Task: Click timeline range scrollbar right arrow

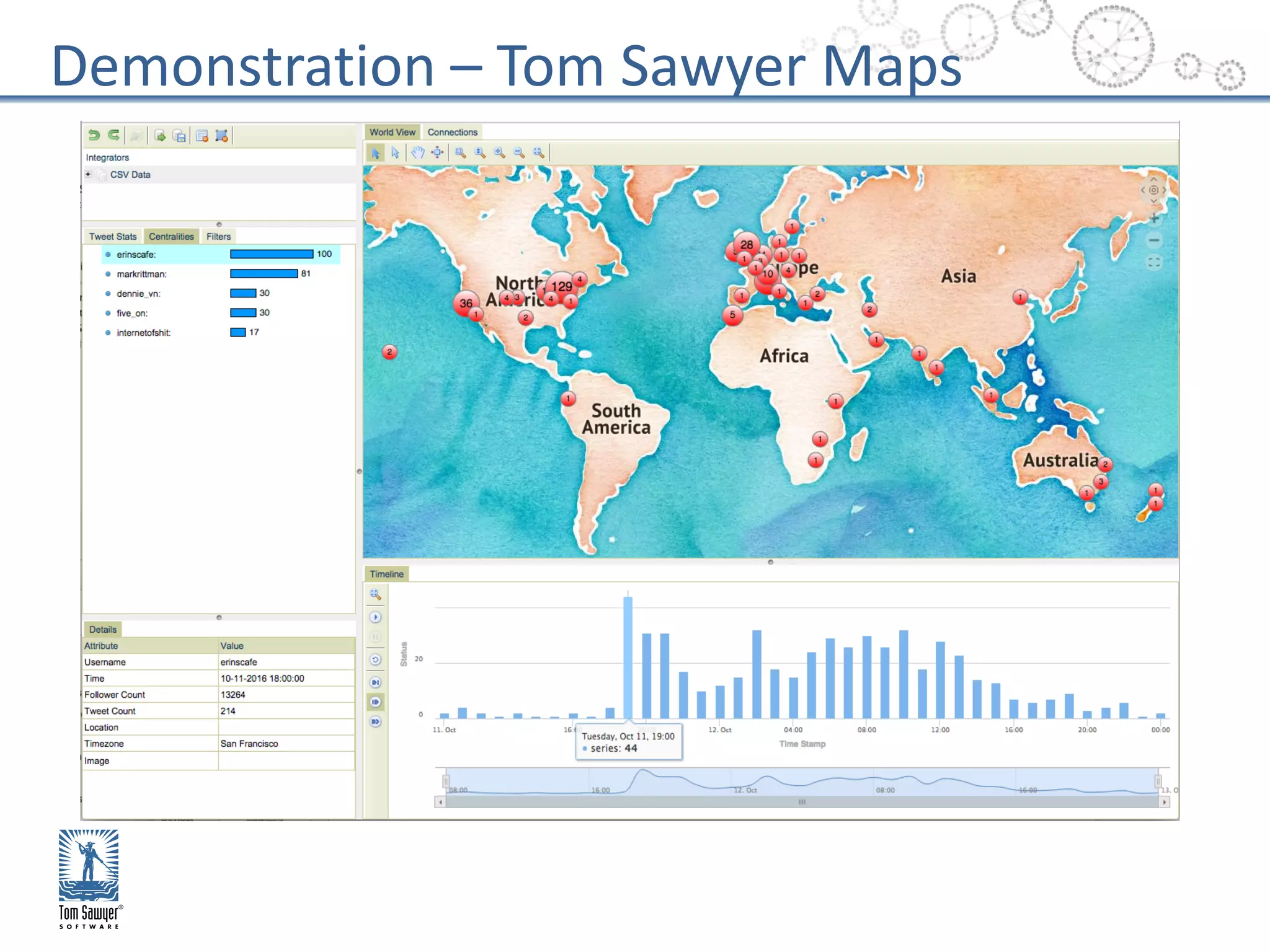Action: (1165, 802)
